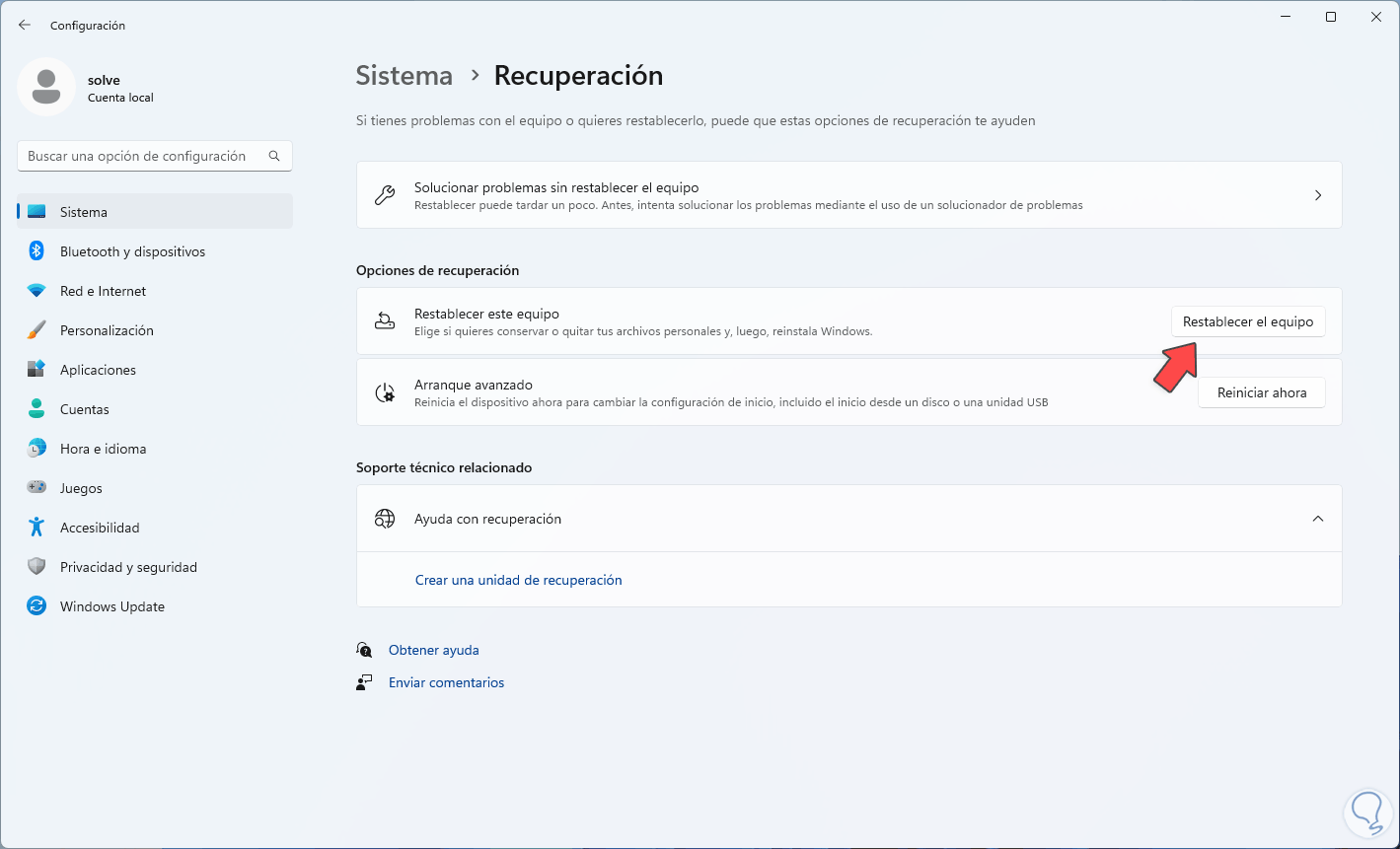Click the Obtener ayuda link

click(433, 650)
